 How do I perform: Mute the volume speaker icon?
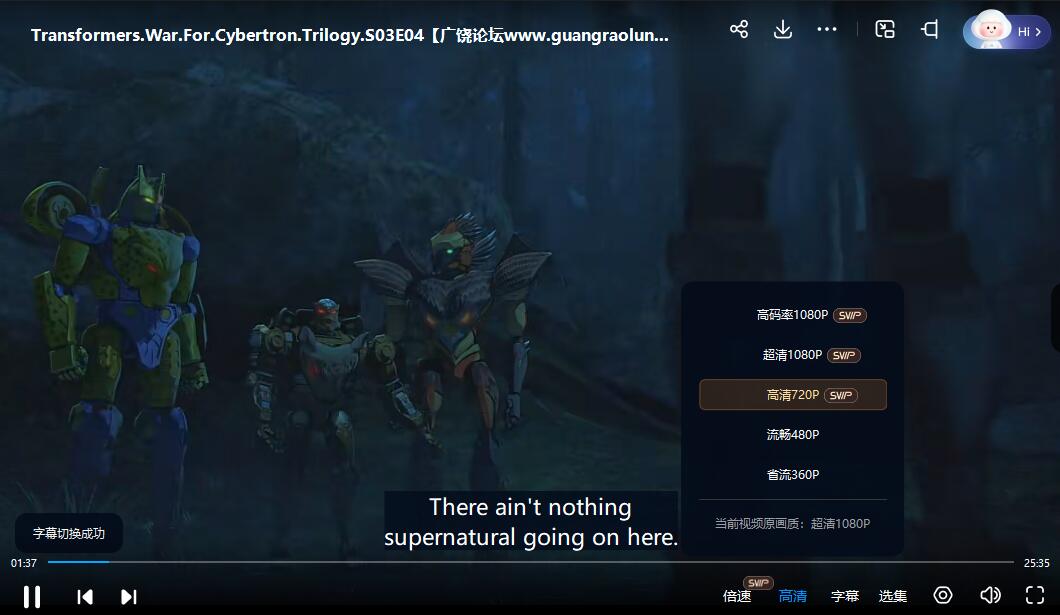coord(990,596)
